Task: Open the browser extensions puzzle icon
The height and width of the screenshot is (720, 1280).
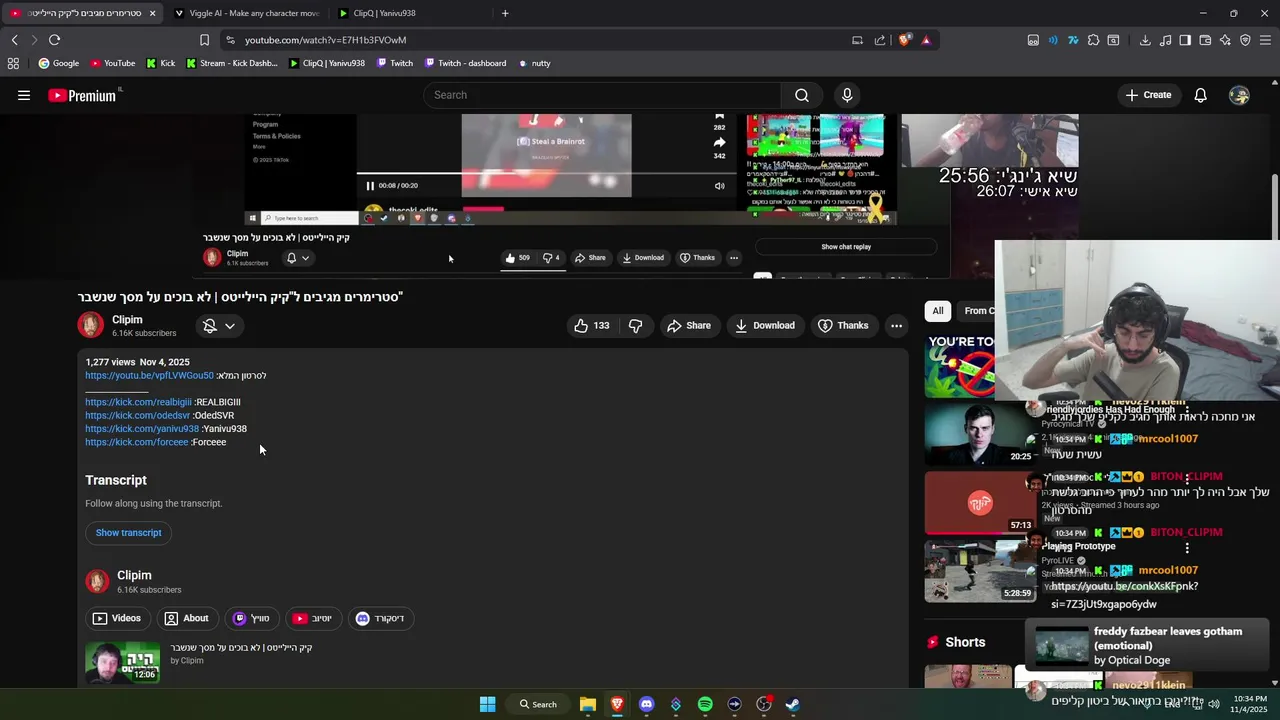Action: 1093,40
